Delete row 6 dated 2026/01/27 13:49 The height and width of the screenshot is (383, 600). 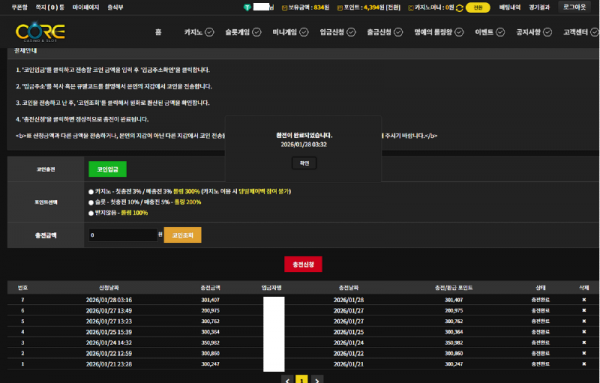[584, 311]
